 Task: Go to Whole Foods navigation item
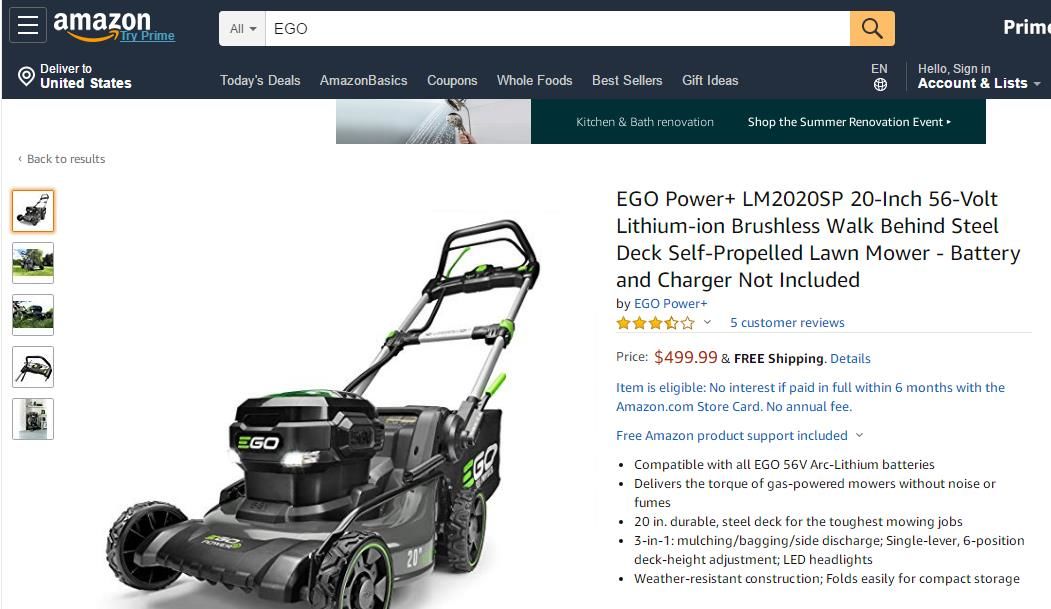[534, 80]
